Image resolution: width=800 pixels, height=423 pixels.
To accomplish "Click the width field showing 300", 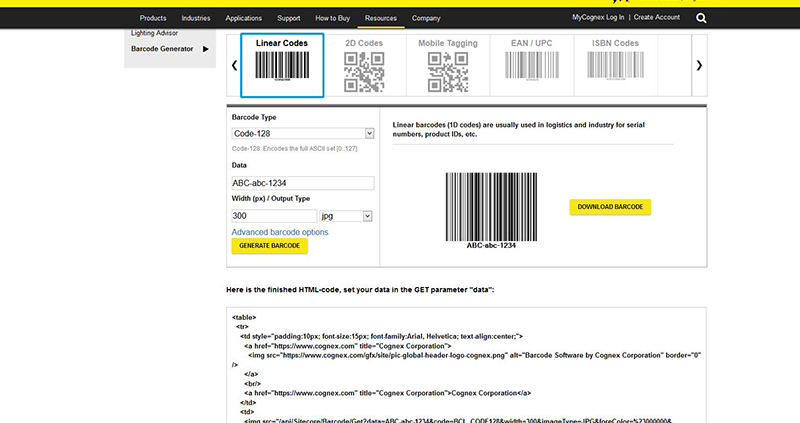I will coord(274,216).
